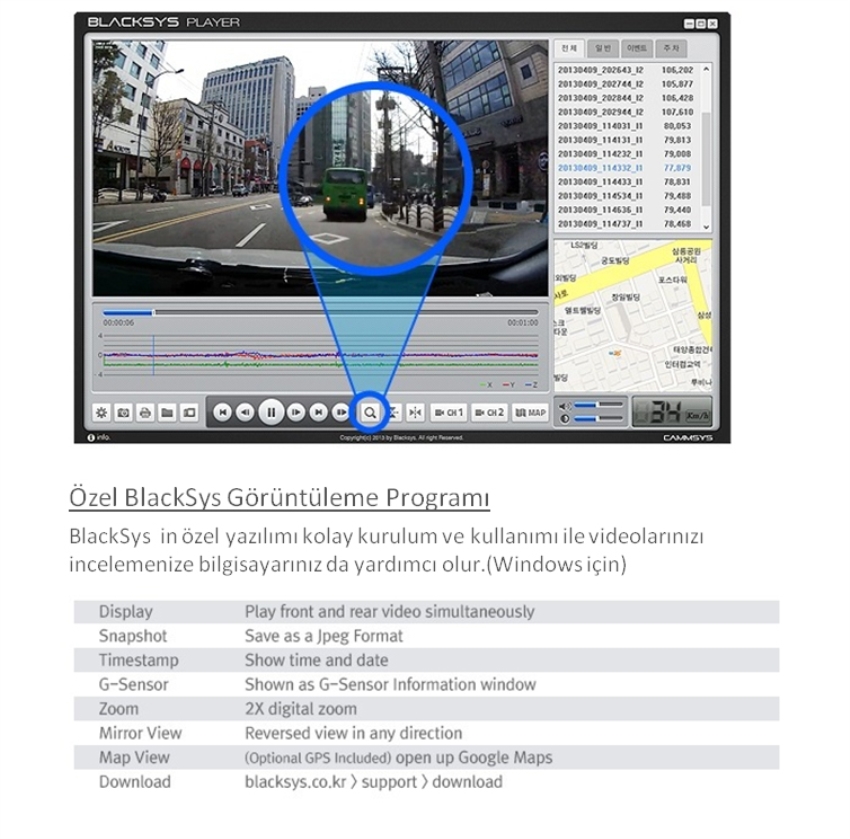Skip to the next recording

(319, 413)
